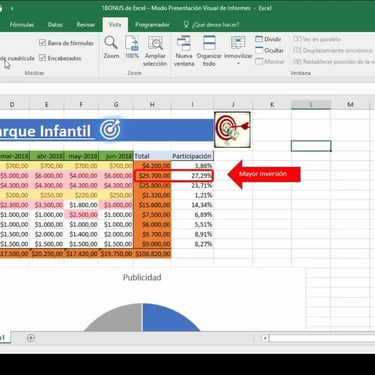The width and height of the screenshot is (375, 375).
Task: Select the $2.500,00 highlighted cell
Action: [x=81, y=215]
